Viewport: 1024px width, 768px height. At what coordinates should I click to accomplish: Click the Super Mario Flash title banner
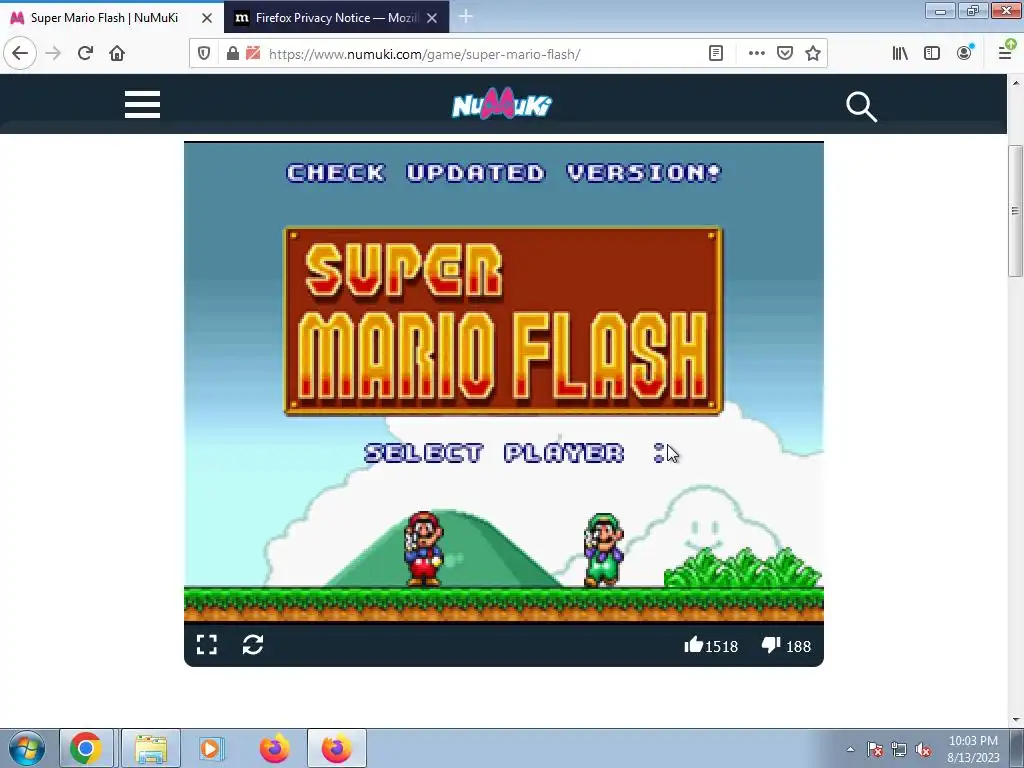503,321
